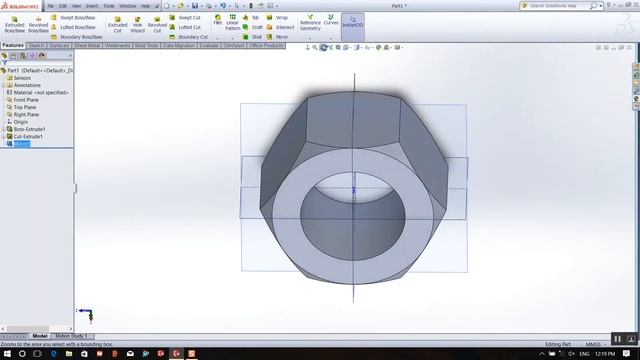The height and width of the screenshot is (360, 640).
Task: Open the Help menu
Action: pyautogui.click(x=145, y=6)
